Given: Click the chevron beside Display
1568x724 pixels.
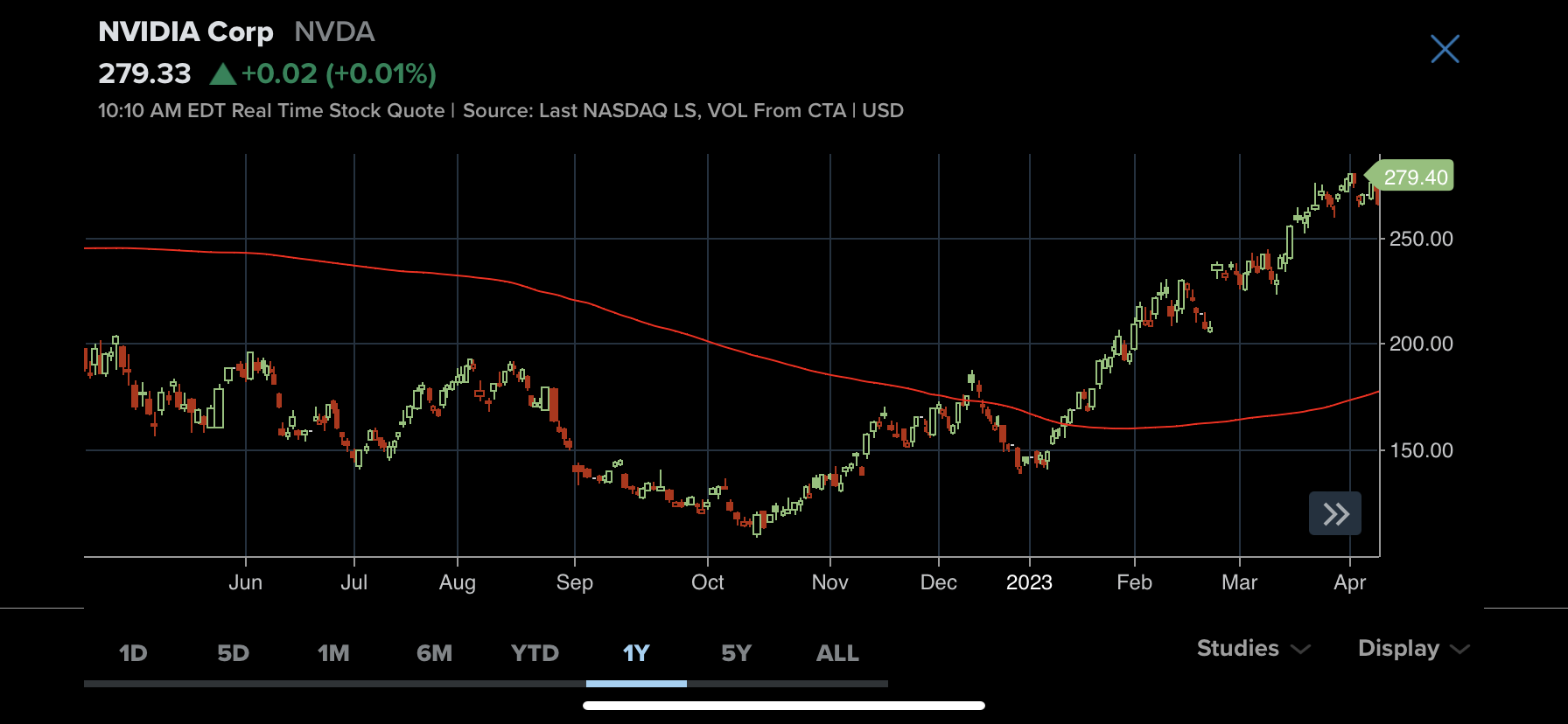Looking at the screenshot, I should (1459, 650).
